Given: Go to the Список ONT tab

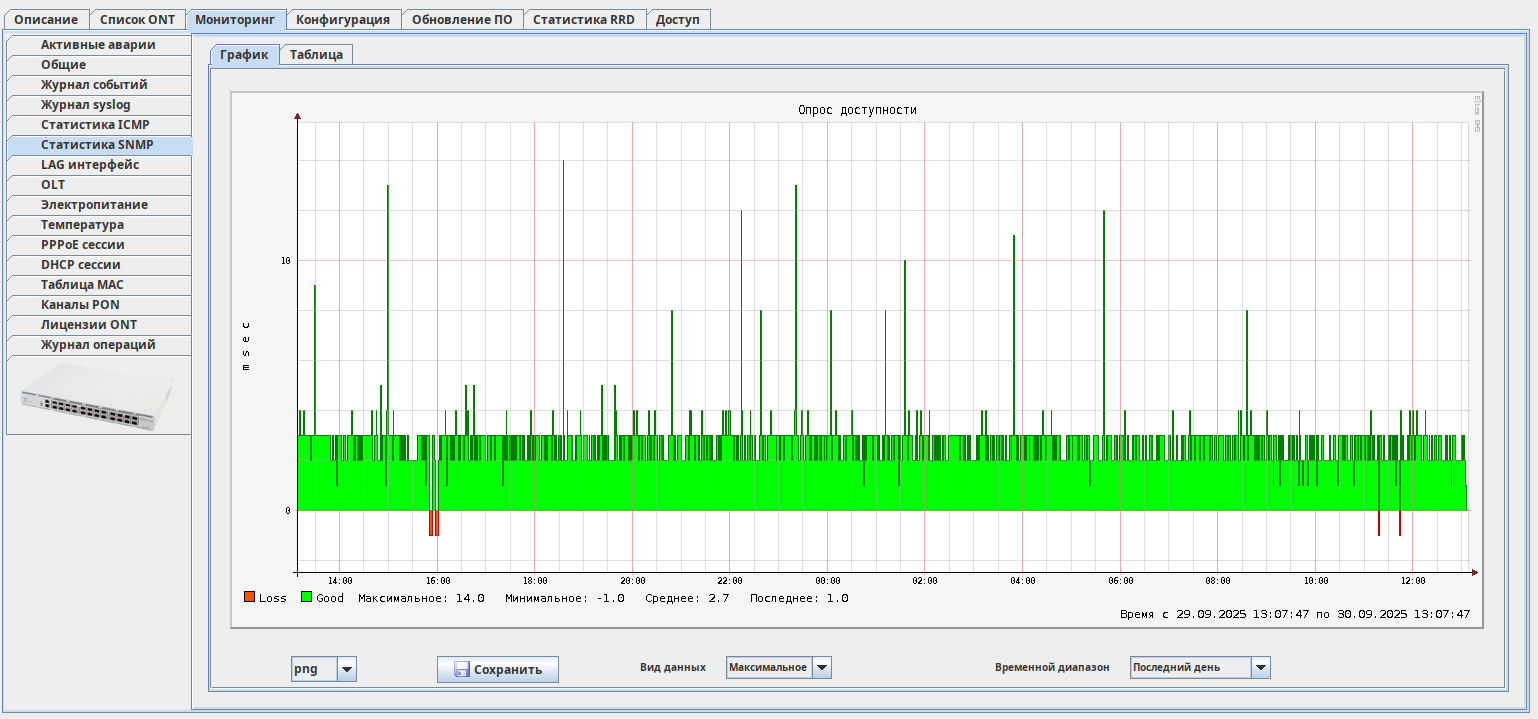Looking at the screenshot, I should 137,19.
